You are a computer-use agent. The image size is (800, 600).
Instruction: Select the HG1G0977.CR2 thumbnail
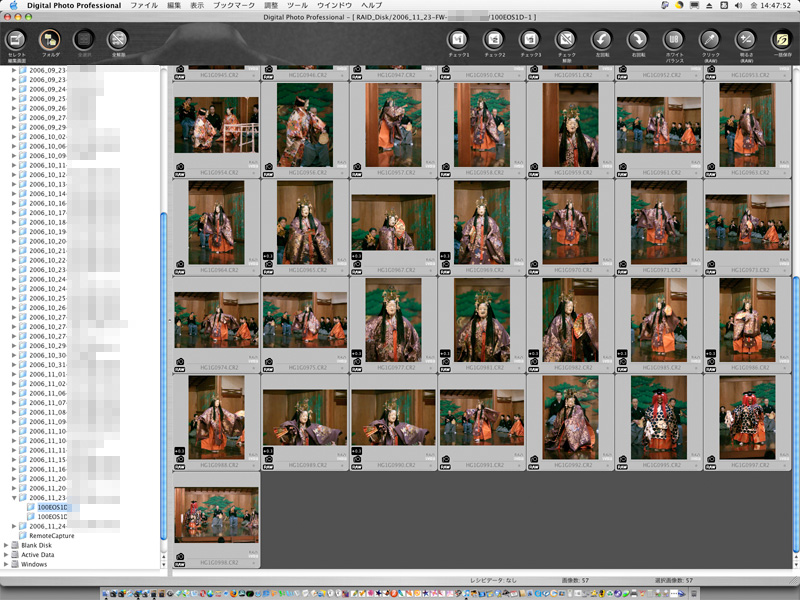pos(393,320)
